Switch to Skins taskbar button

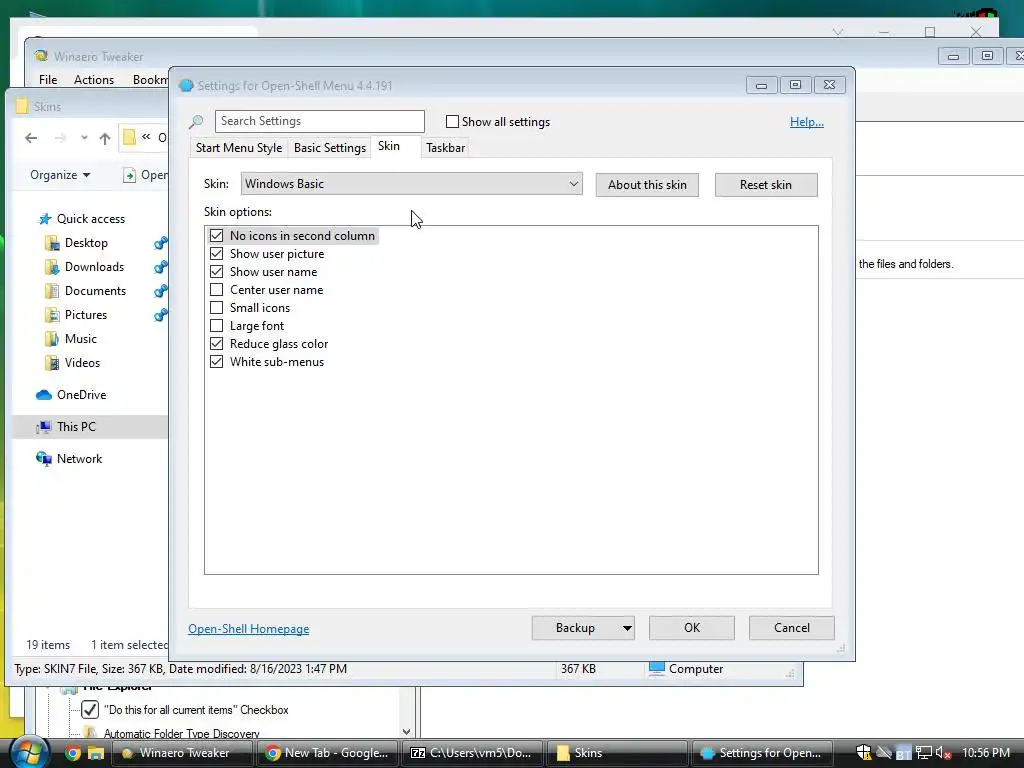pos(616,753)
